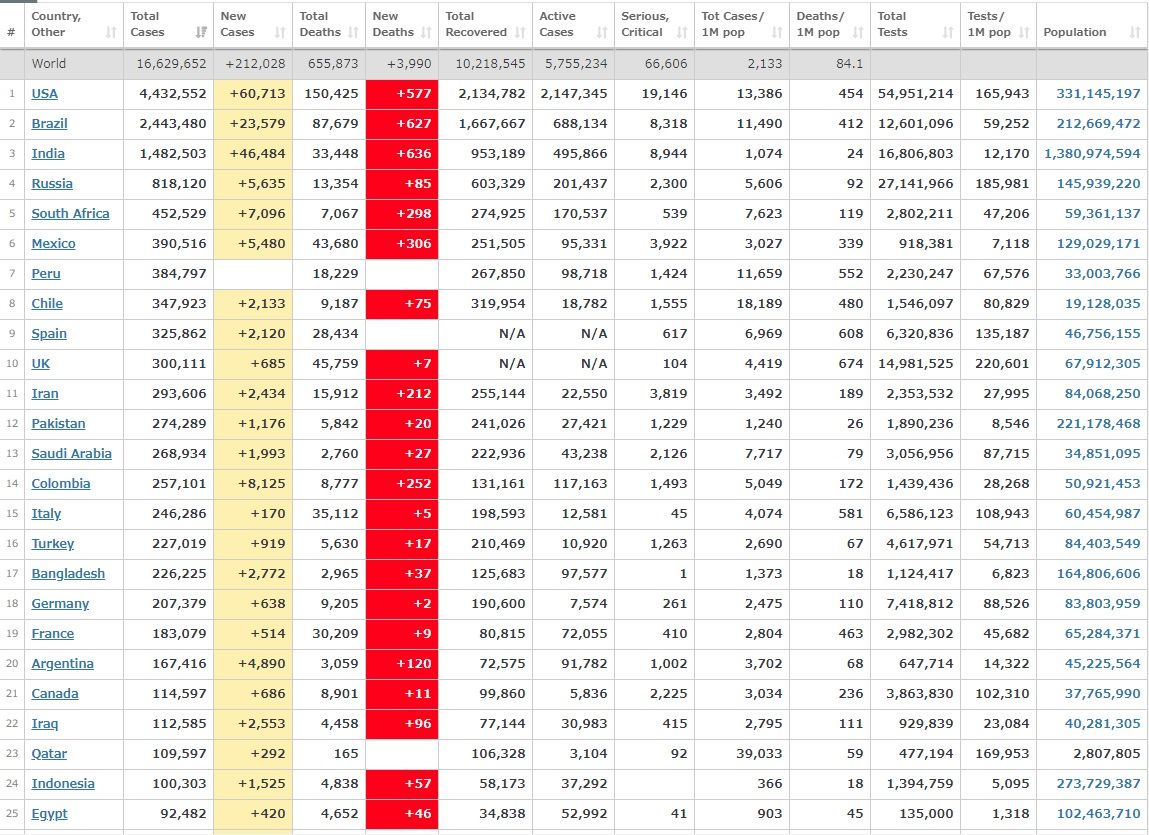This screenshot has width=1149, height=835.
Task: Open the South Africa country page
Action: tap(70, 213)
